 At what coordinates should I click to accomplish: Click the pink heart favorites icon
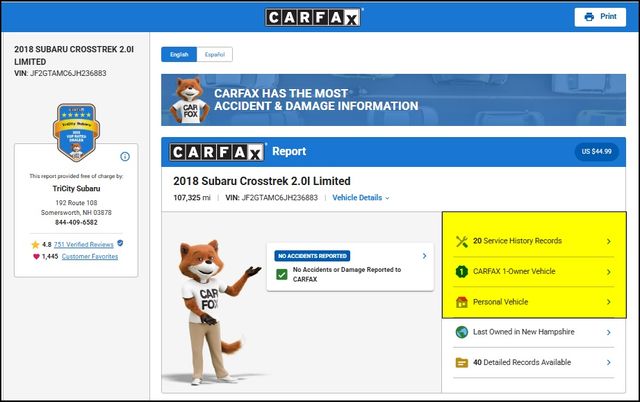(36, 256)
